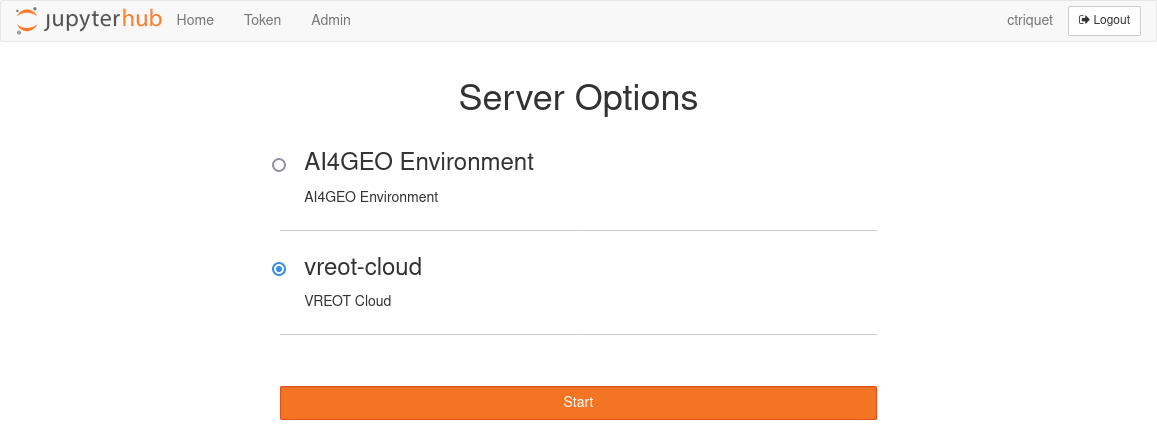1157x430 pixels.
Task: Click the AI4GEO Environment heading label
Action: pos(419,162)
